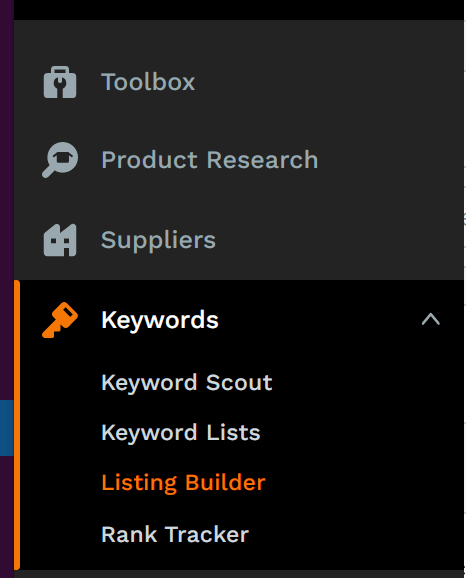
Task: Click empty space right of Listing Builder
Action: pos(363,483)
